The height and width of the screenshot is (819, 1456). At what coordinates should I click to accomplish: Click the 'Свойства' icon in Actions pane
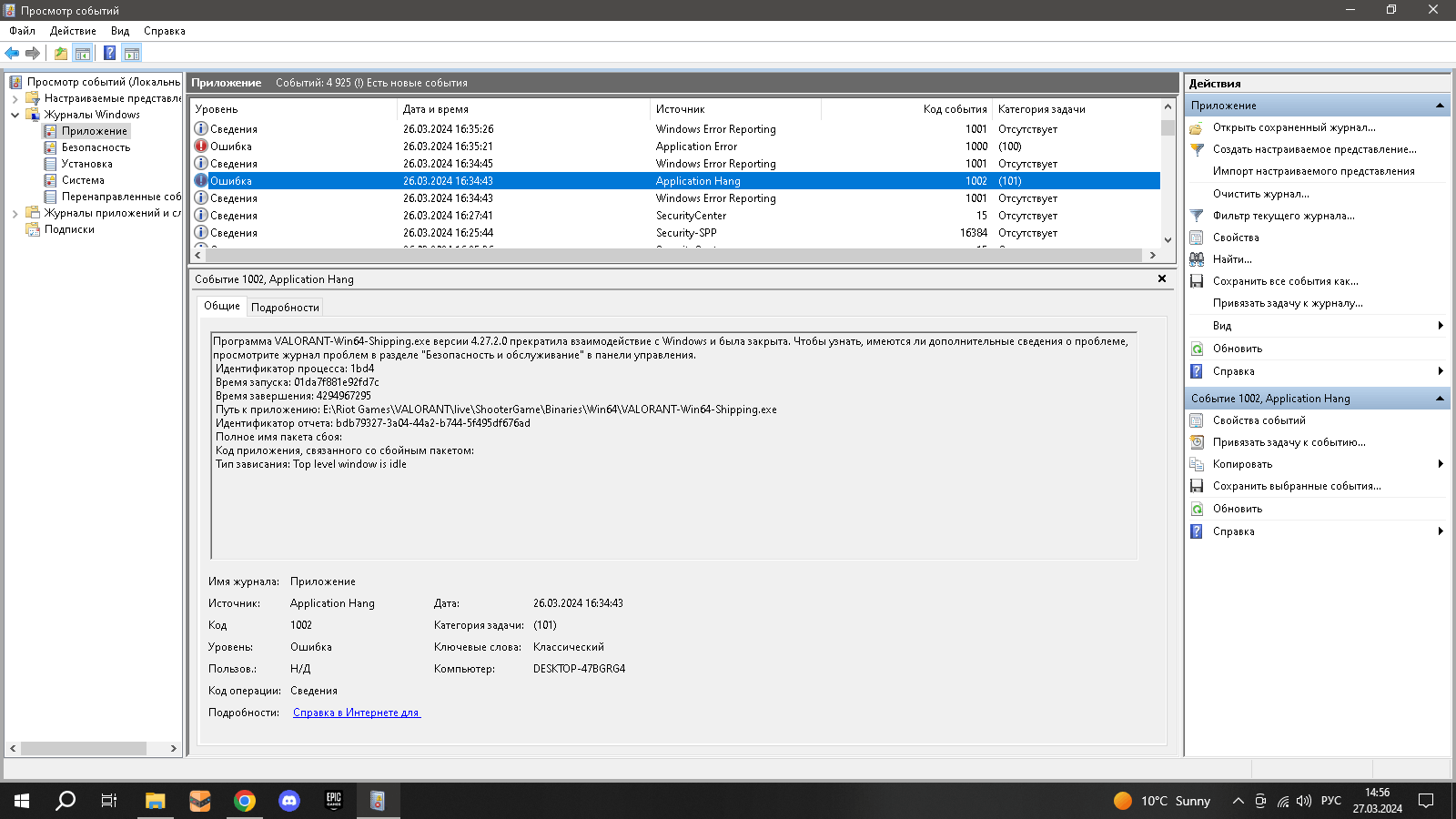(1197, 238)
